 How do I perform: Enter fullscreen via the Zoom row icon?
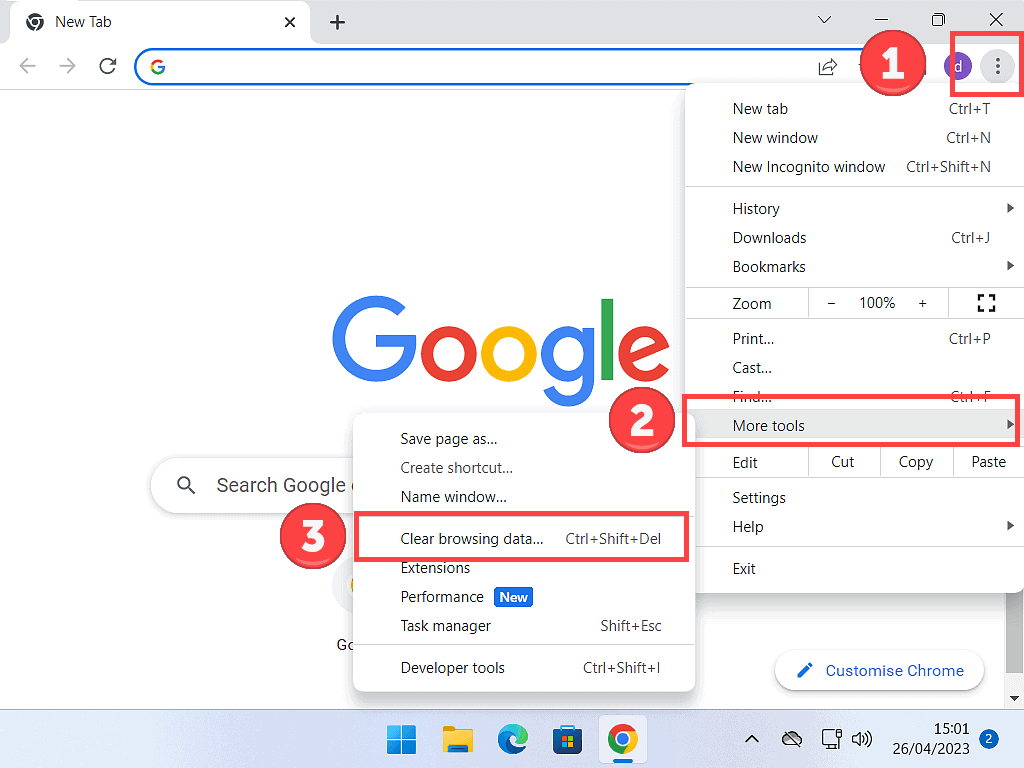tap(986, 302)
